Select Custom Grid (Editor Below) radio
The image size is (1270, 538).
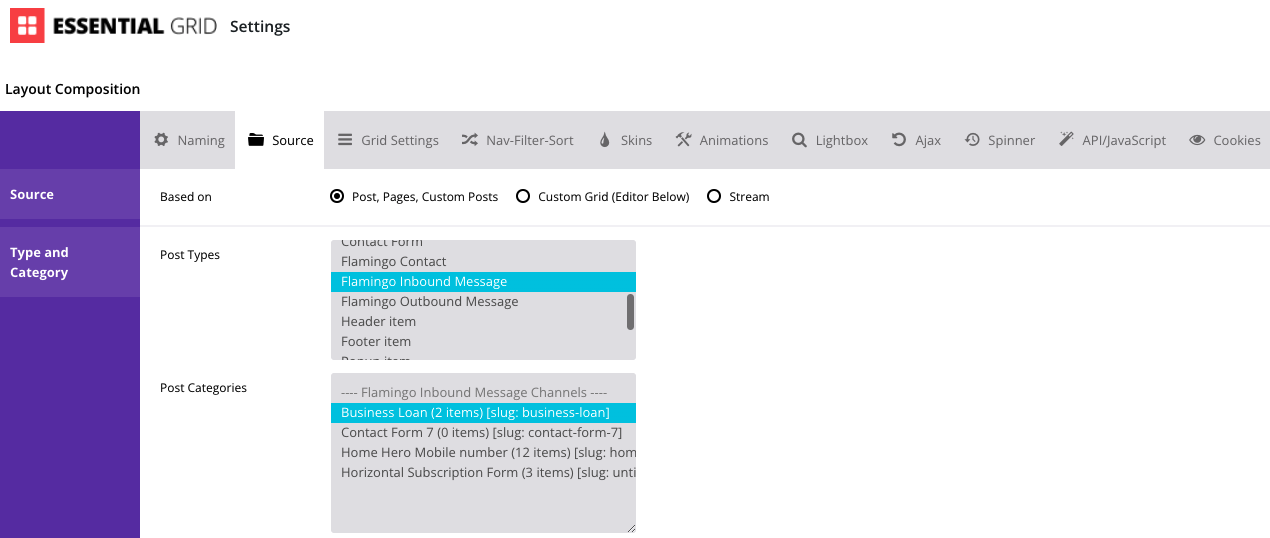point(523,197)
